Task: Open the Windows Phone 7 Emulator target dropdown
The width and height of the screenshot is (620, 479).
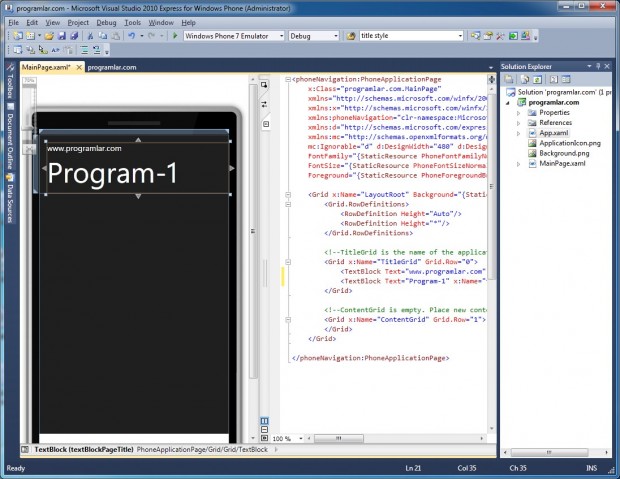Action: (x=282, y=36)
